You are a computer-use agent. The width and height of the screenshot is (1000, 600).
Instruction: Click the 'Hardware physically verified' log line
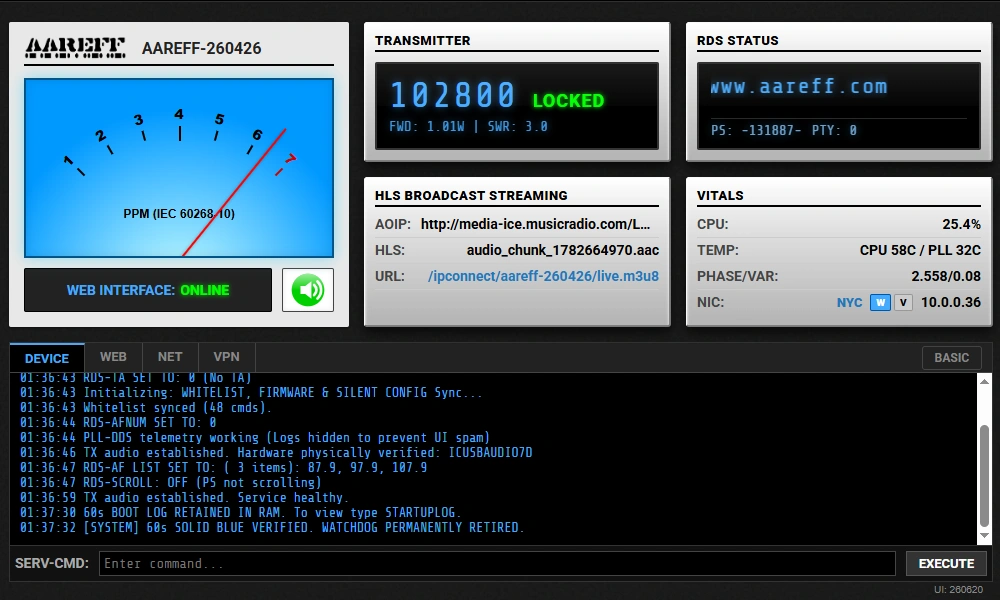276,453
